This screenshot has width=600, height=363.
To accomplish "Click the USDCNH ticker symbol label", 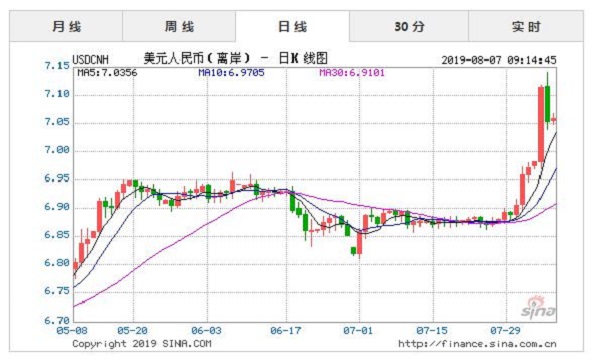I will 90,60.
